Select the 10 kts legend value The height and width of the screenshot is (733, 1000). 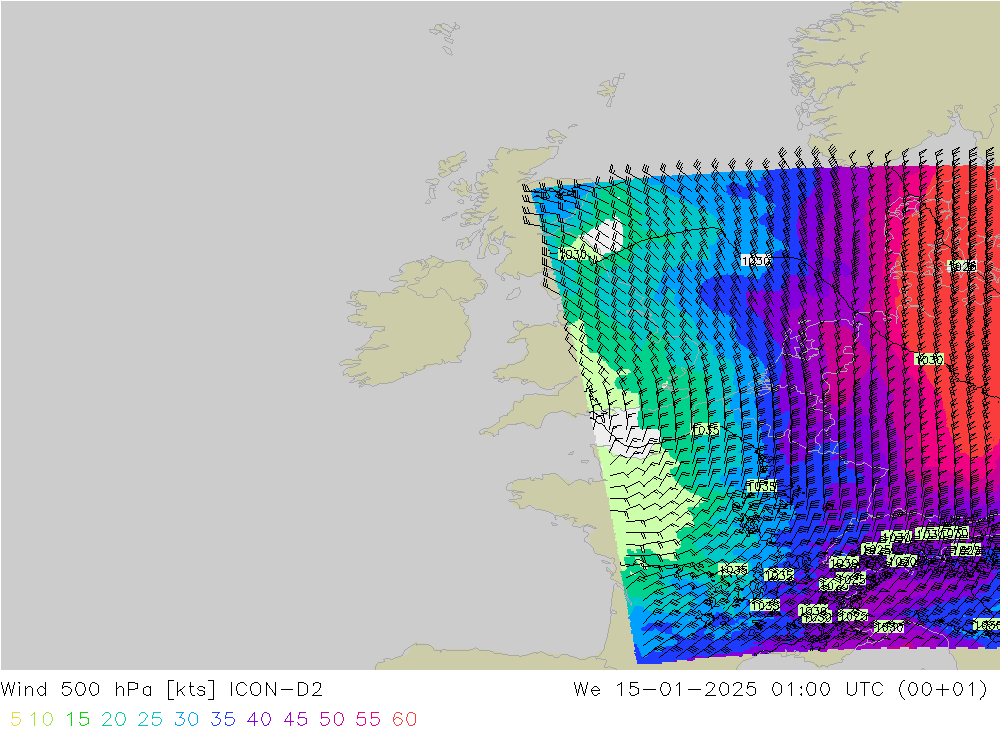click(41, 720)
